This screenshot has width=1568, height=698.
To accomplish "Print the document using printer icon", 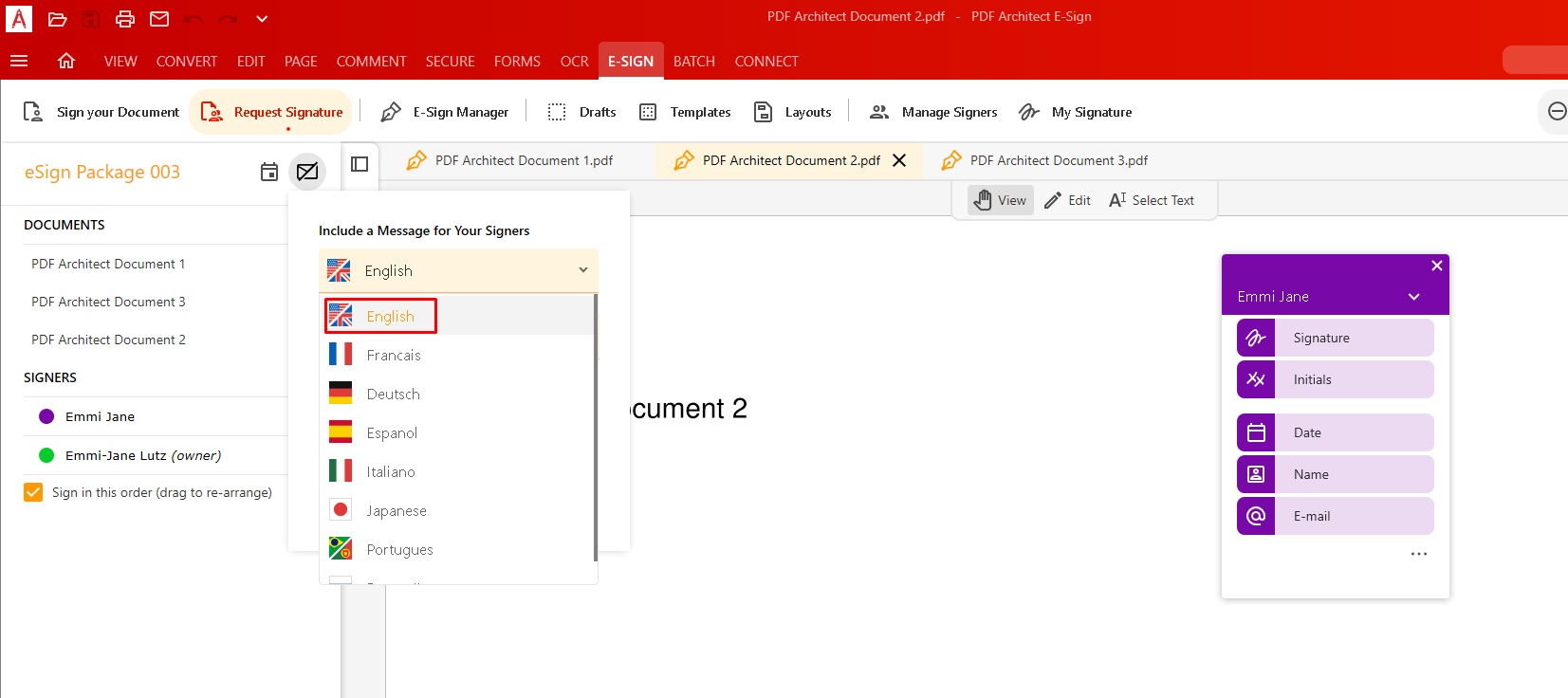I will point(125,19).
